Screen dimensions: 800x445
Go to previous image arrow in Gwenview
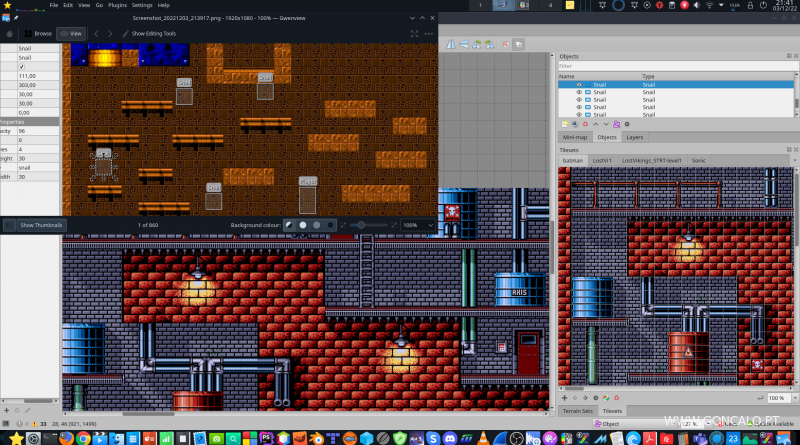96,34
